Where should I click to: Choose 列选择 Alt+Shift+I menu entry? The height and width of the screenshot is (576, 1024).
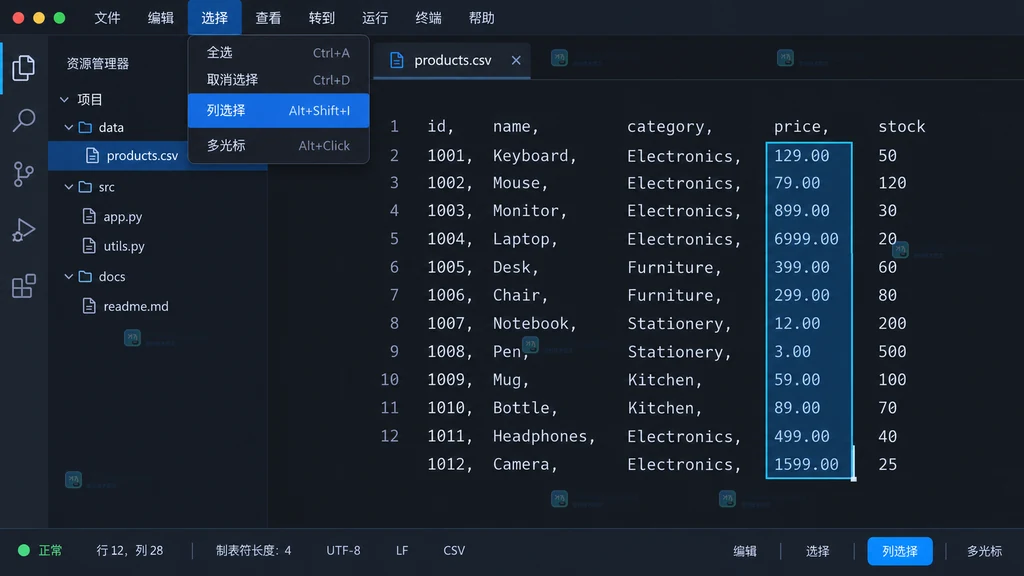click(278, 110)
